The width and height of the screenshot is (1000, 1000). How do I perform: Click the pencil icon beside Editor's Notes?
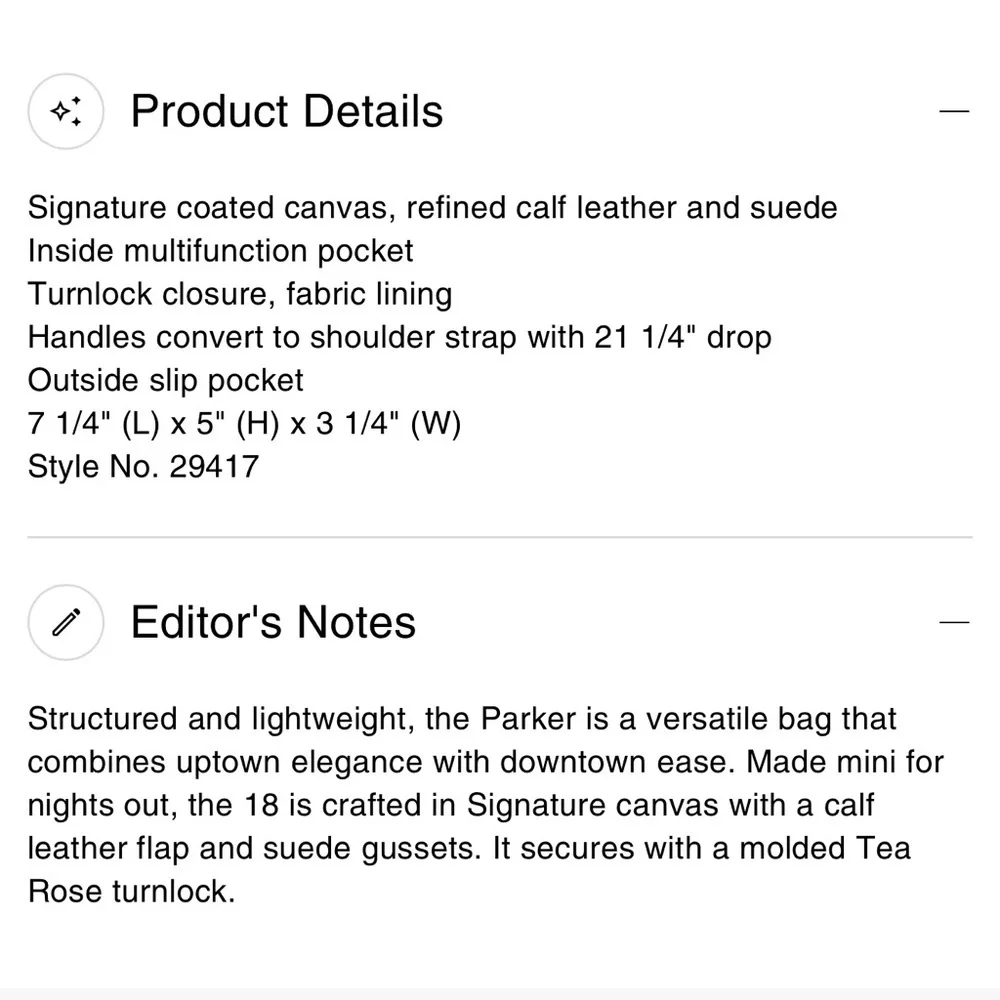[66, 623]
